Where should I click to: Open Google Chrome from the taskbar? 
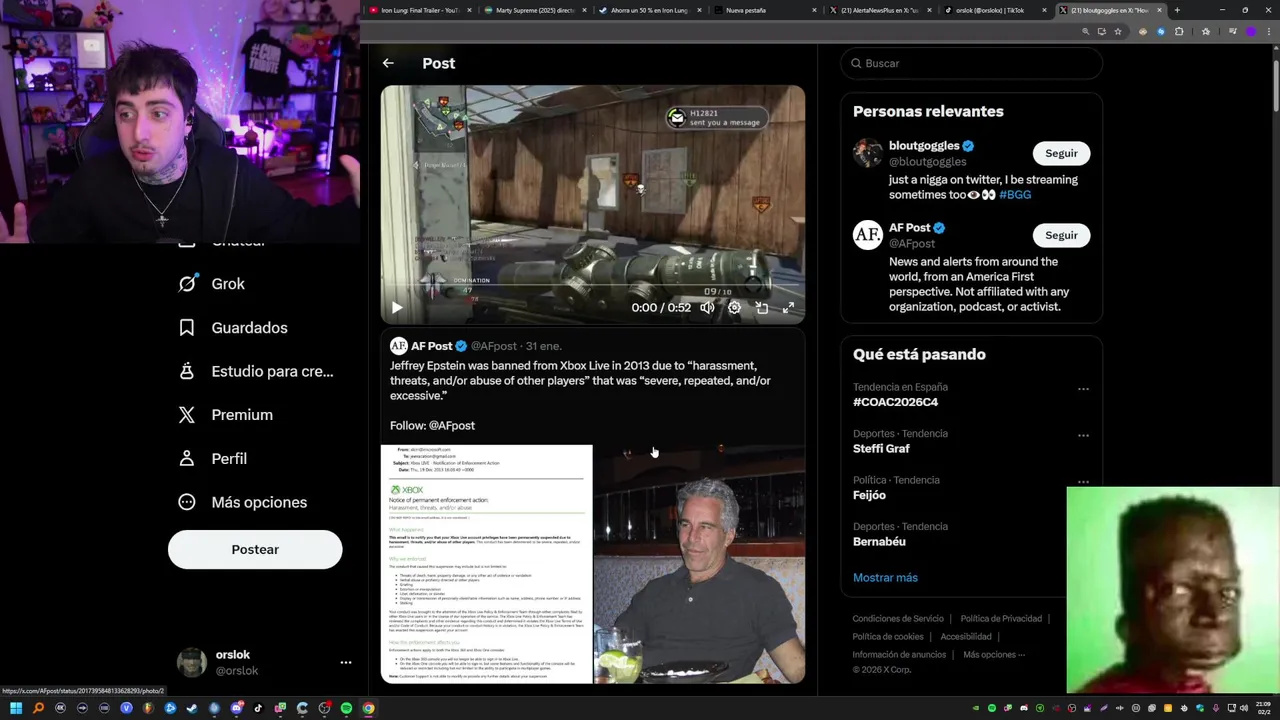click(368, 709)
